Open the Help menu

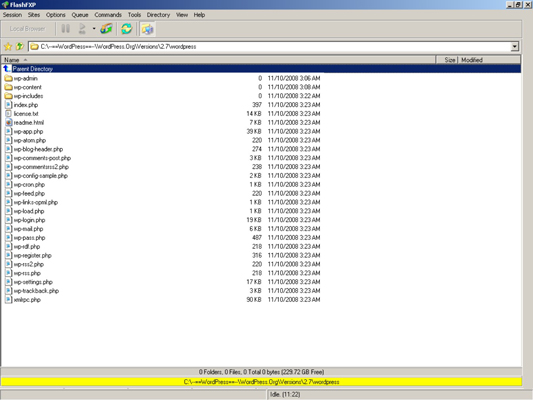point(199,15)
